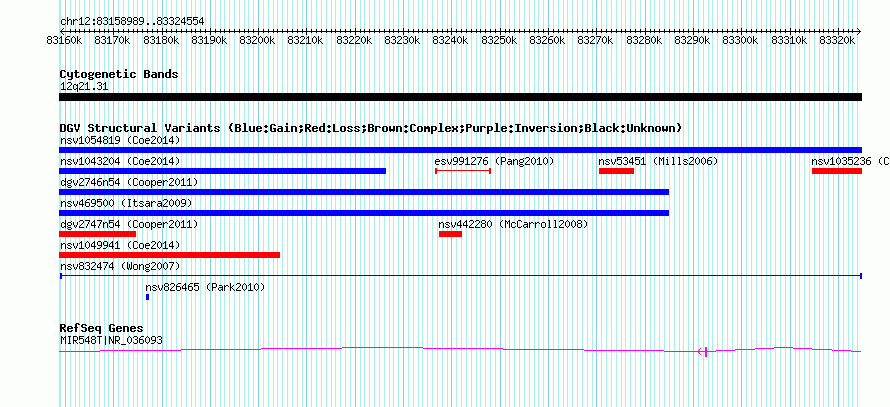
Task: Click the 83240k ruler position
Action: (x=450, y=40)
